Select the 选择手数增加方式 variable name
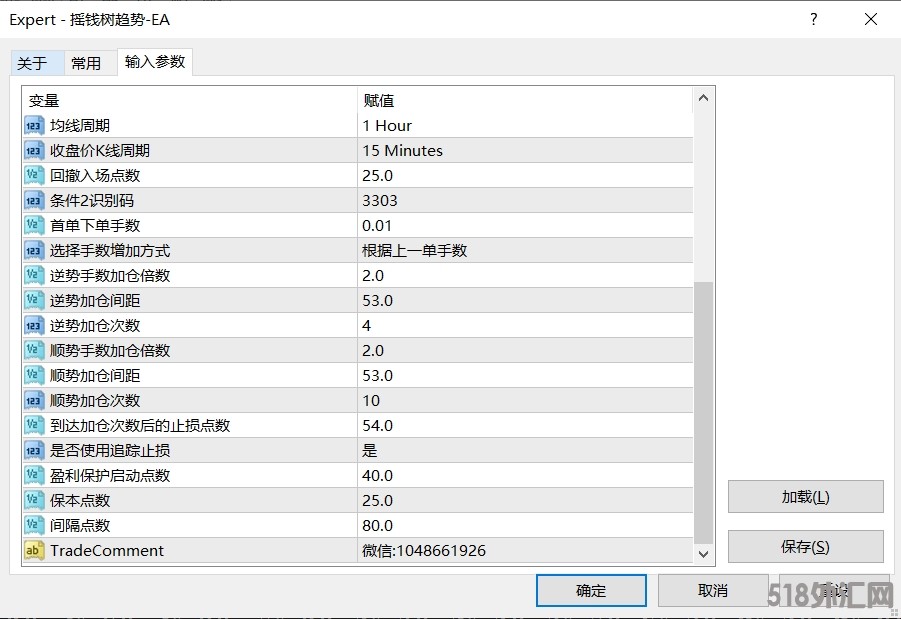901x619 pixels. [110, 251]
